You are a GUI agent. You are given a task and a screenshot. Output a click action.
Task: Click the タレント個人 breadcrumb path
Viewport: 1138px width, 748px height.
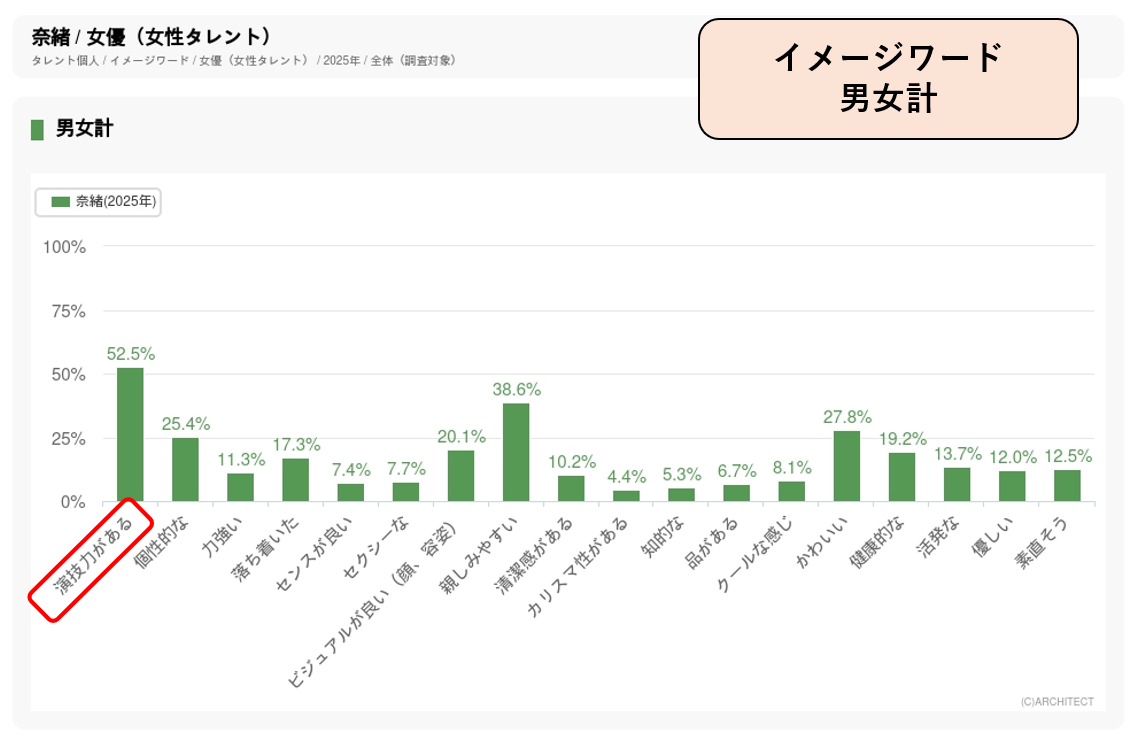pyautogui.click(x=244, y=61)
